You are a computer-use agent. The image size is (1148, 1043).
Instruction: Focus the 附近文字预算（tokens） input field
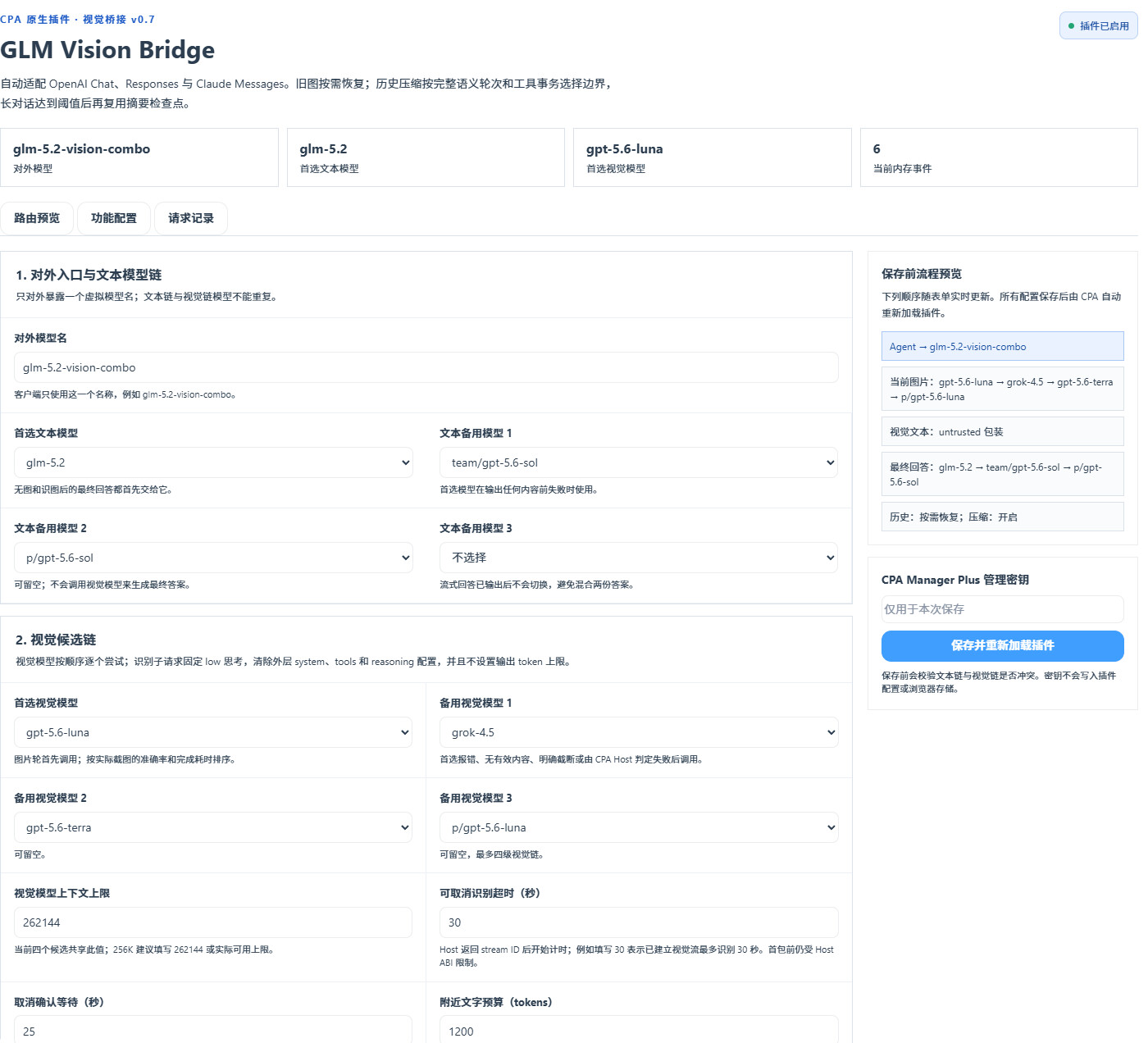639,1030
